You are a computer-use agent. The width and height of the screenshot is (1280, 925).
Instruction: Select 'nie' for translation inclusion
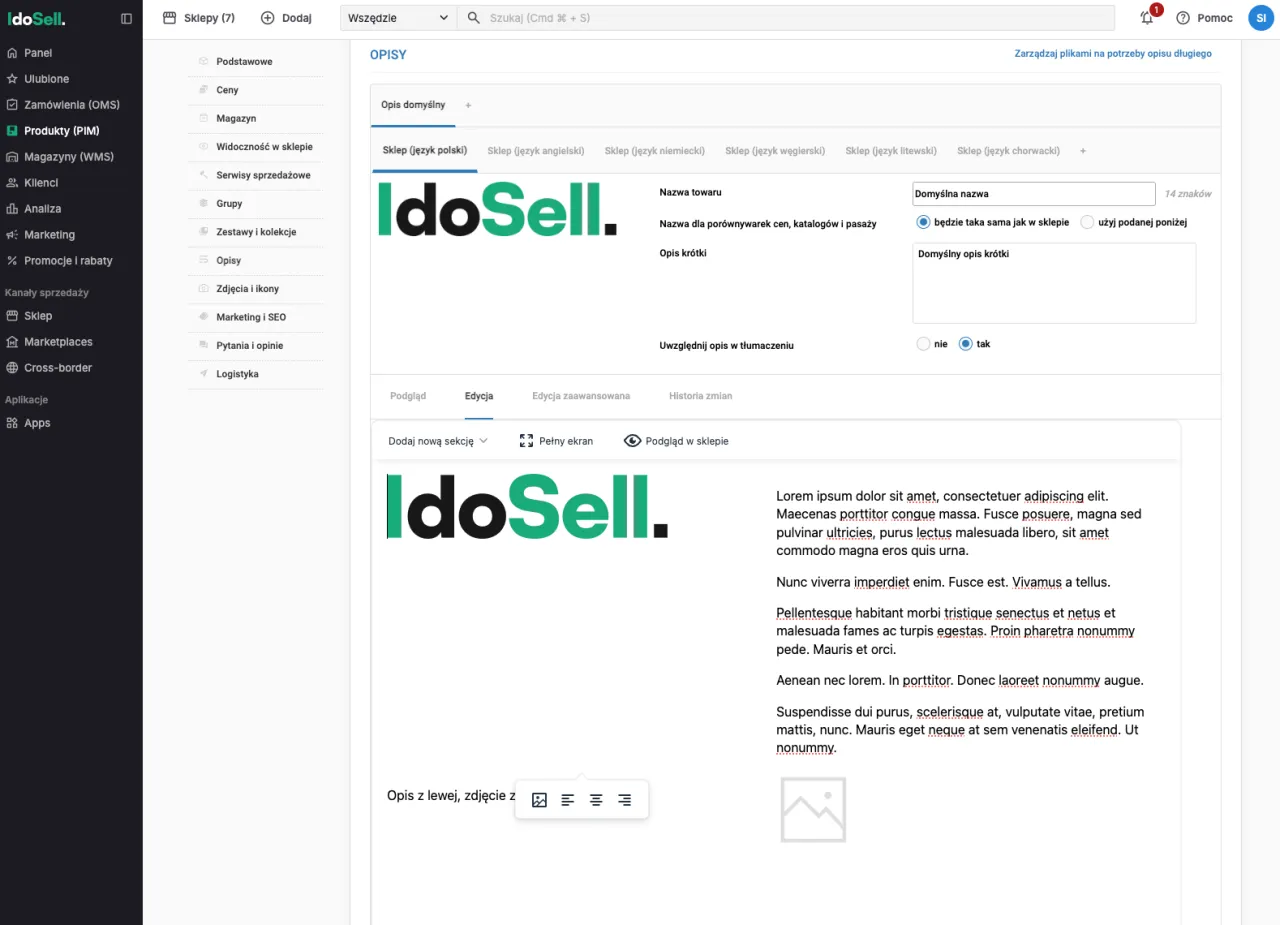pos(923,344)
